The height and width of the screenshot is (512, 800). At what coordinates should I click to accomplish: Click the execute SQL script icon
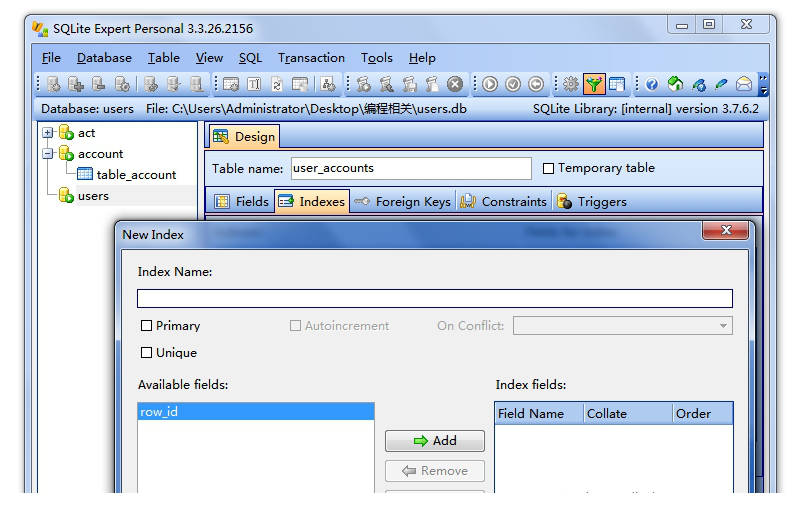click(364, 84)
